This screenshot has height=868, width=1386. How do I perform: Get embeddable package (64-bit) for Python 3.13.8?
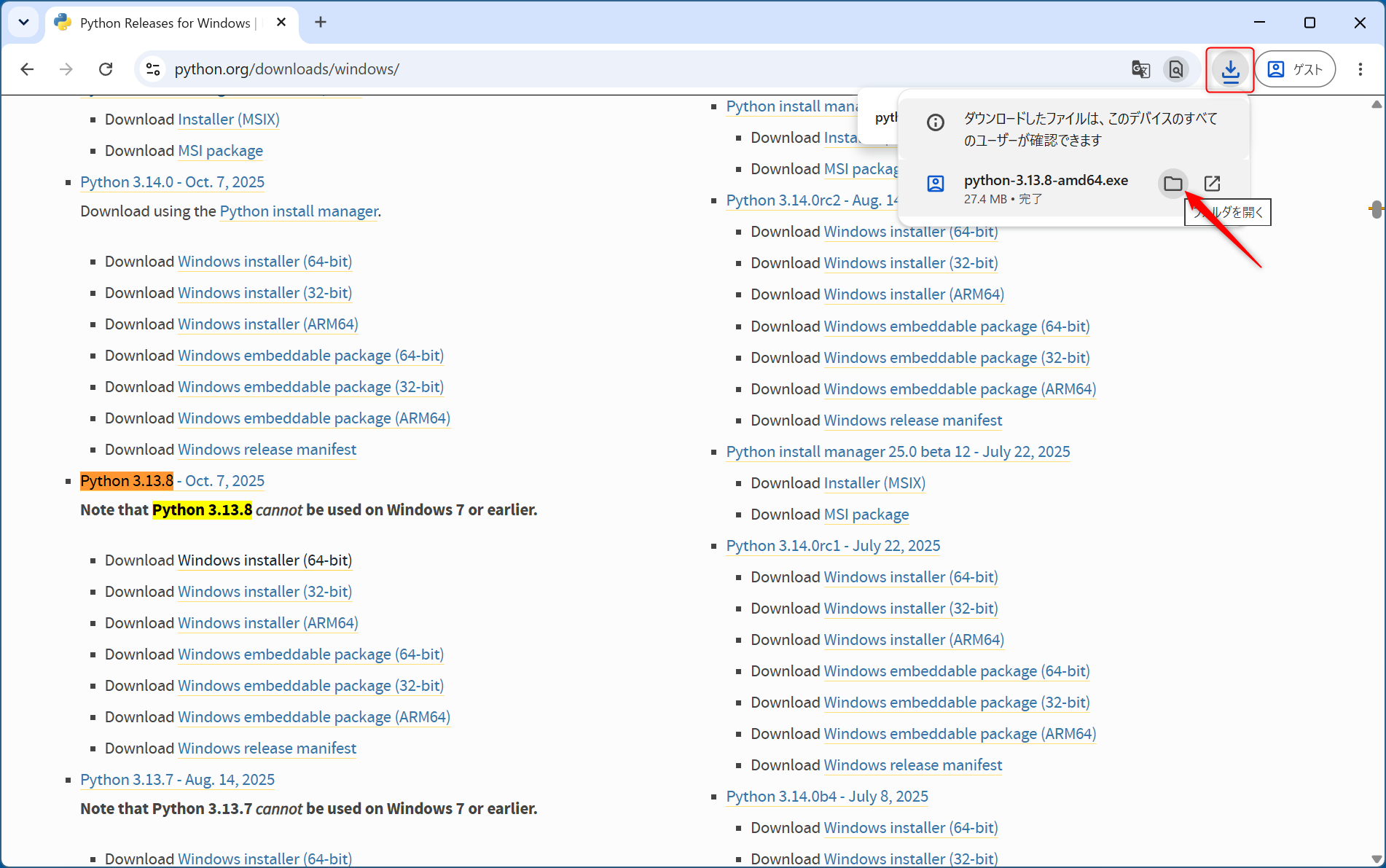point(310,654)
